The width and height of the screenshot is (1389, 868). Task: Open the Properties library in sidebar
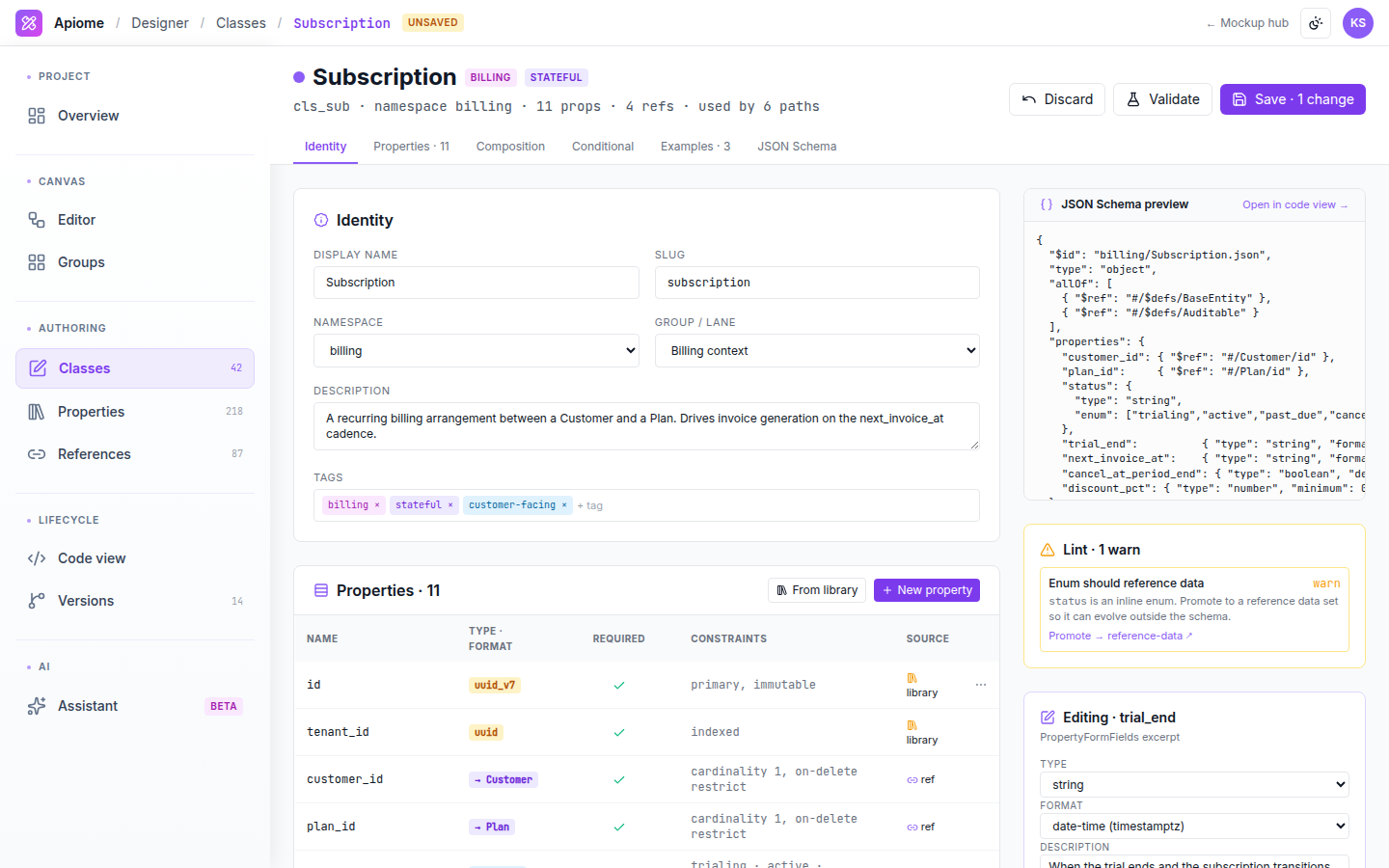(x=135, y=412)
